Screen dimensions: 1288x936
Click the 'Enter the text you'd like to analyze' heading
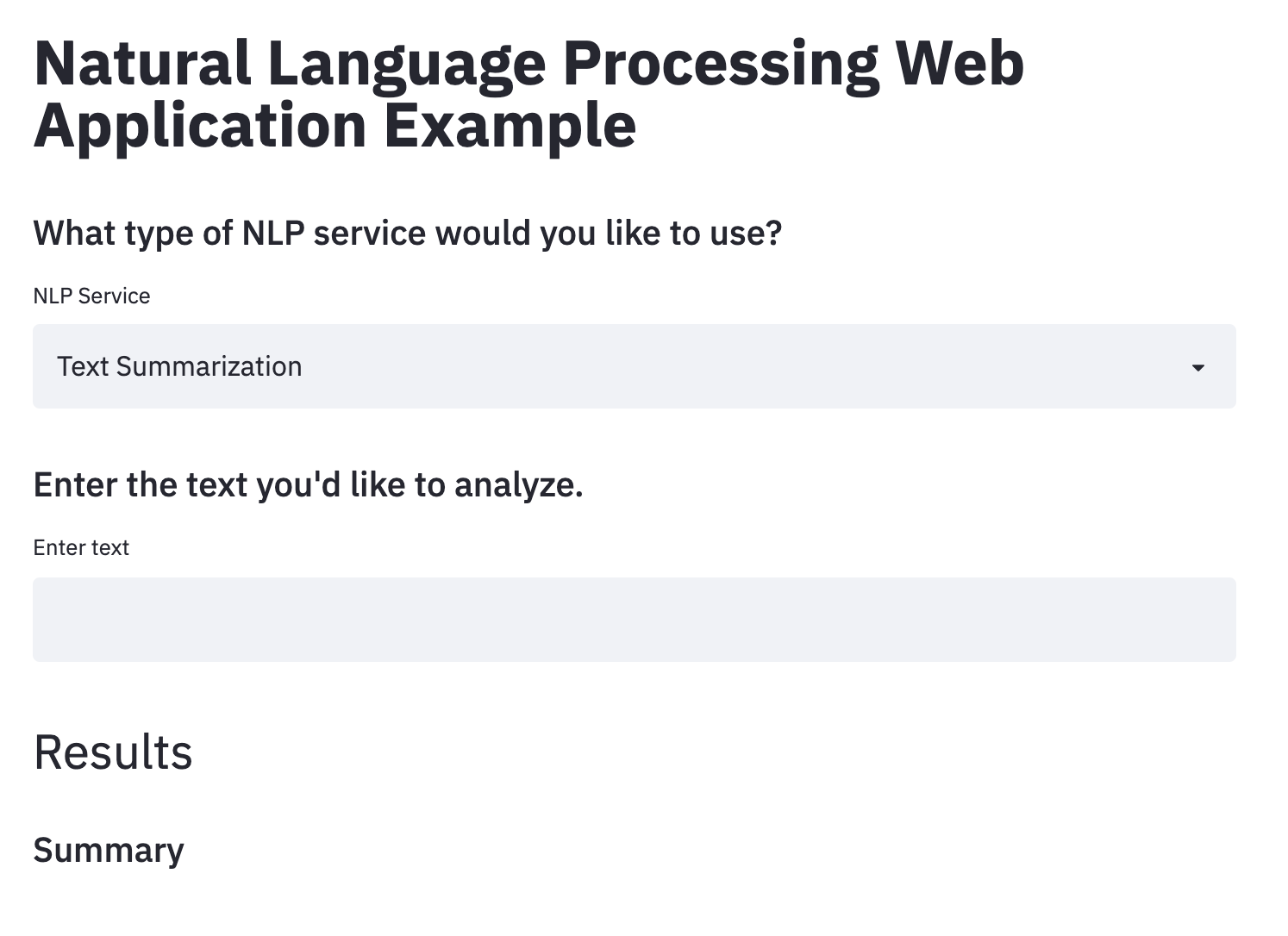click(x=308, y=485)
